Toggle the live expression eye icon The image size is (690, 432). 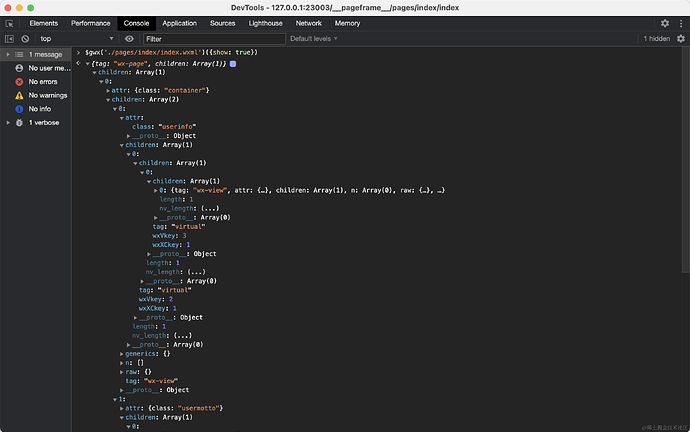tap(129, 39)
